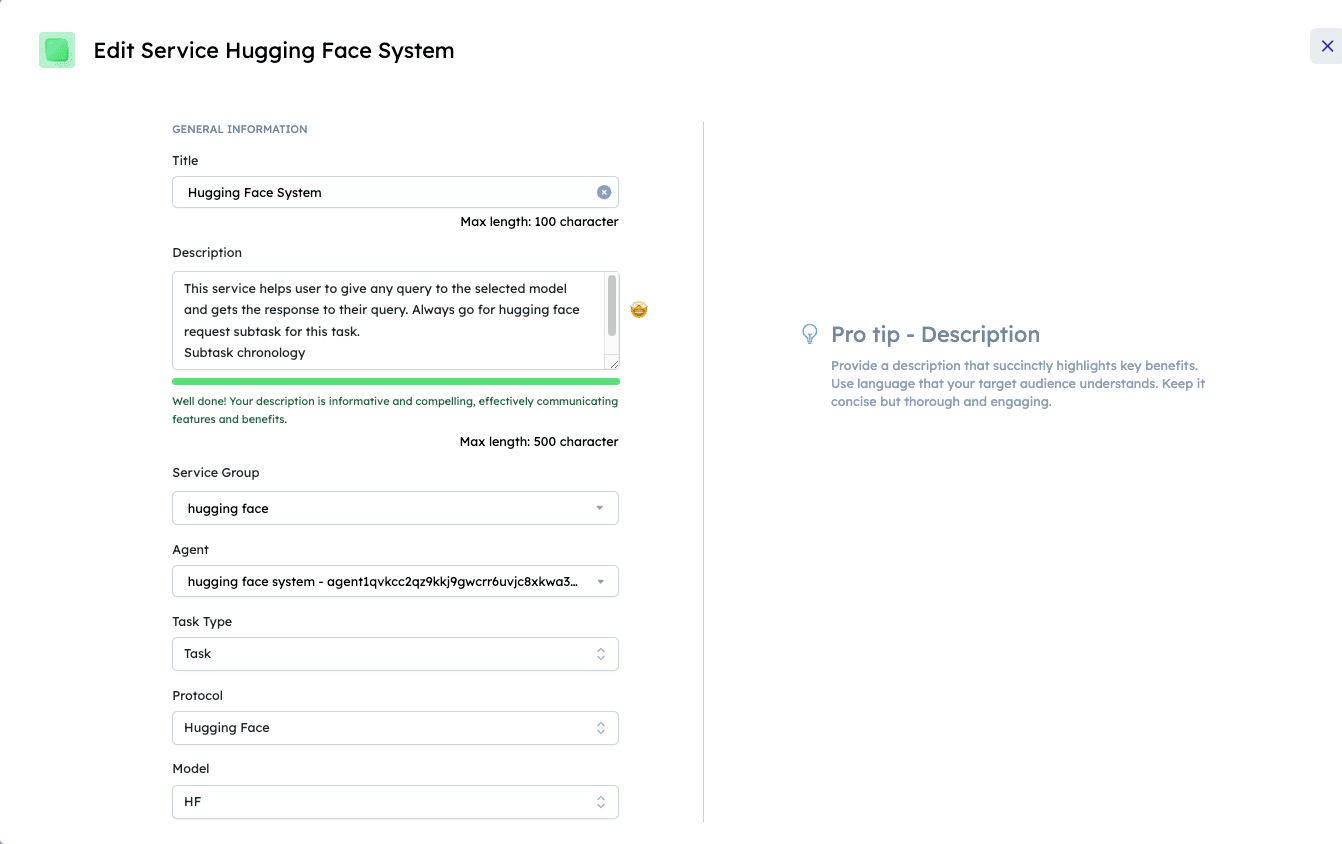Click the lightbulb Pro tip icon
The height and width of the screenshot is (844, 1342).
click(x=810, y=334)
